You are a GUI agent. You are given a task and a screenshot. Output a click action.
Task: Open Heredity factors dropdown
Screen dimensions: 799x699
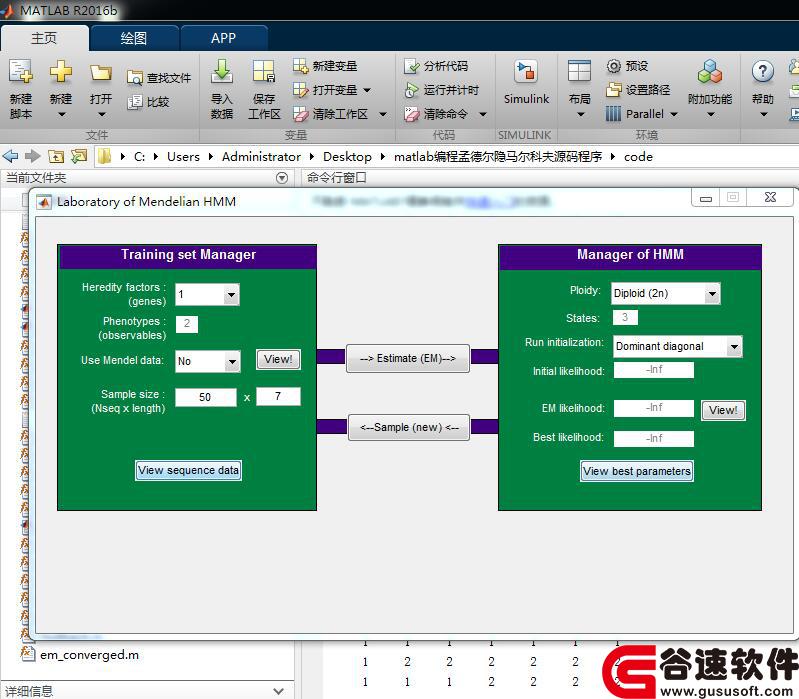231,294
